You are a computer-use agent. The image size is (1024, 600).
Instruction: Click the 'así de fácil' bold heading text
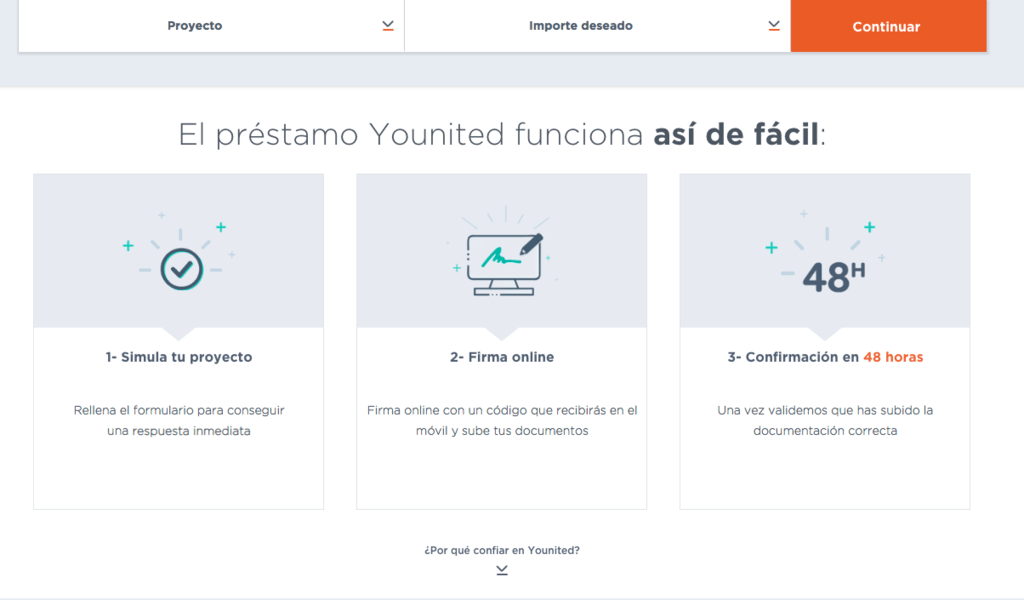pyautogui.click(x=736, y=134)
